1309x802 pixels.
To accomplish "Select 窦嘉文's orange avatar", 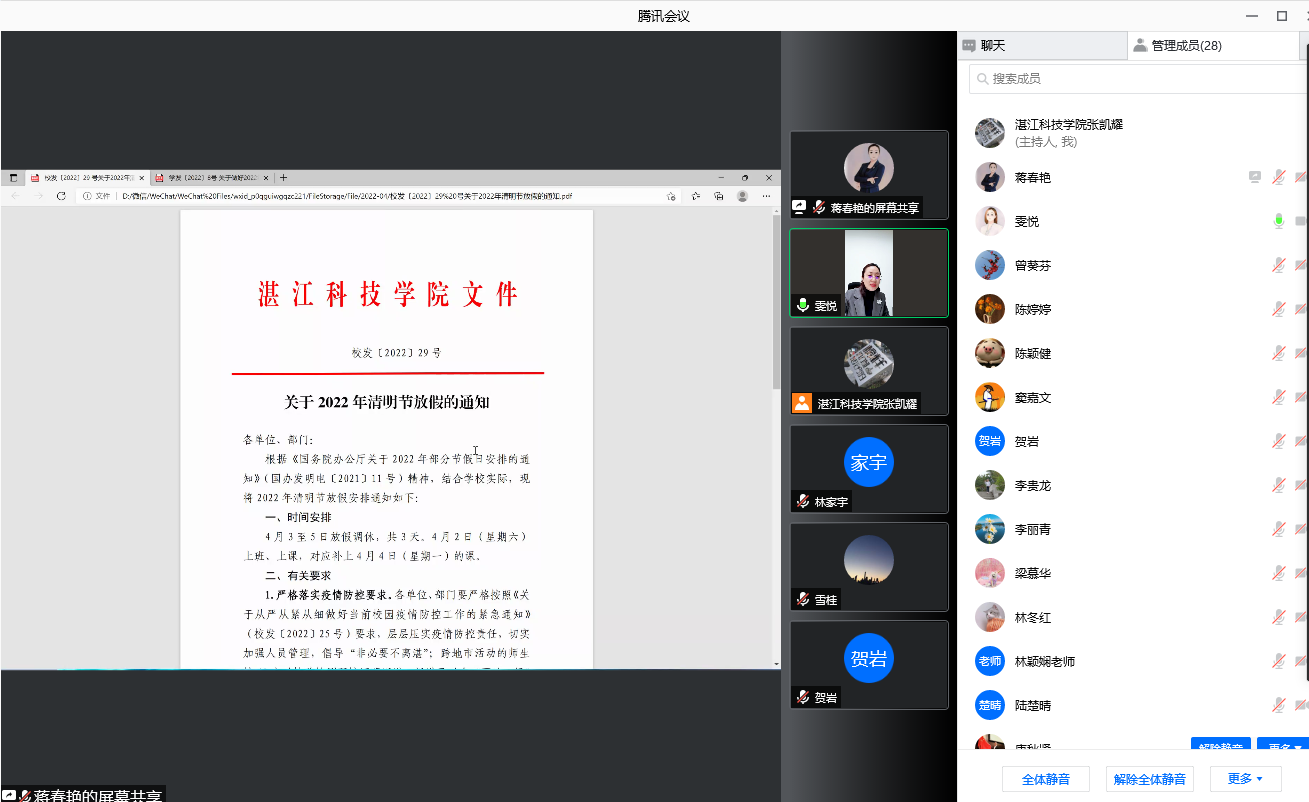I will pos(990,397).
